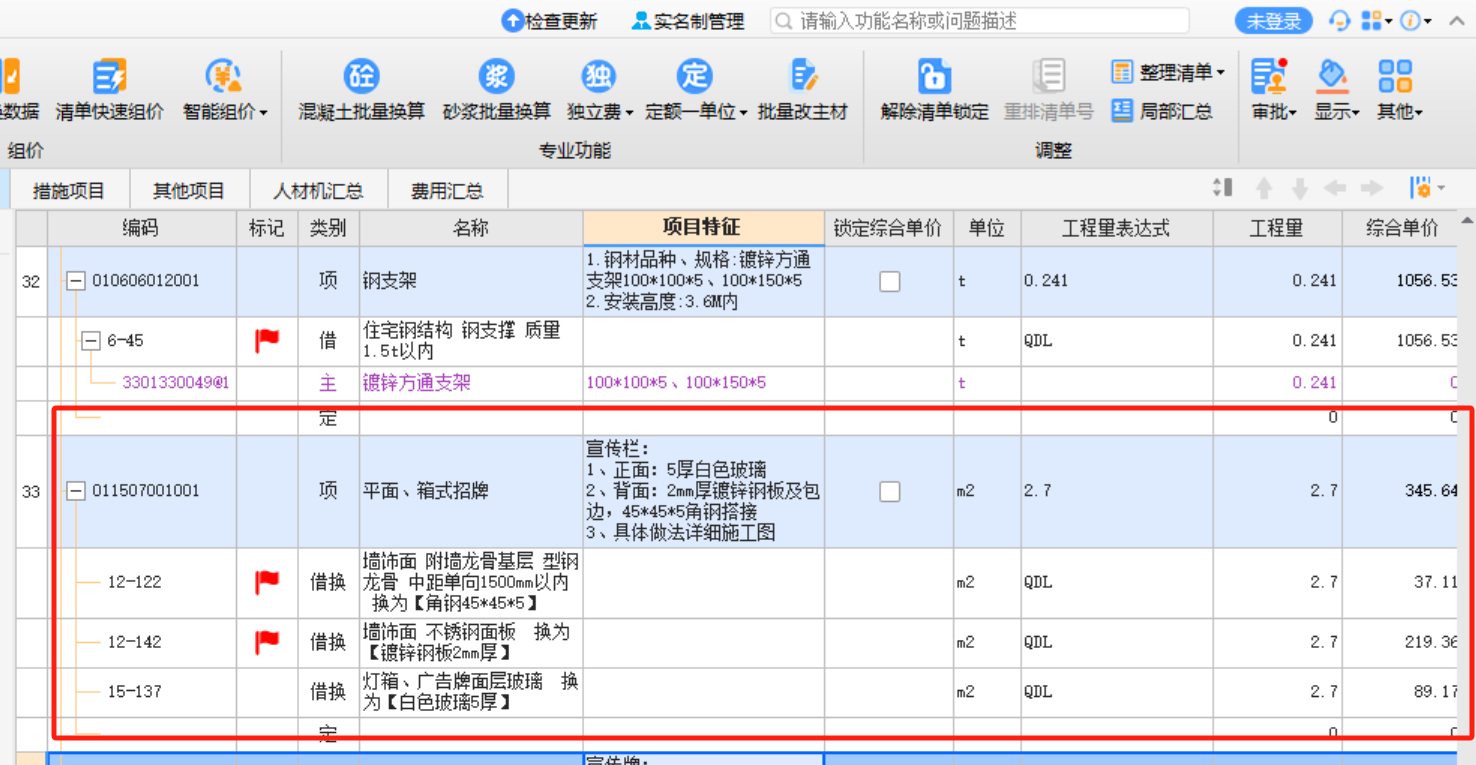Click the move up arrow icon

(x=1264, y=188)
